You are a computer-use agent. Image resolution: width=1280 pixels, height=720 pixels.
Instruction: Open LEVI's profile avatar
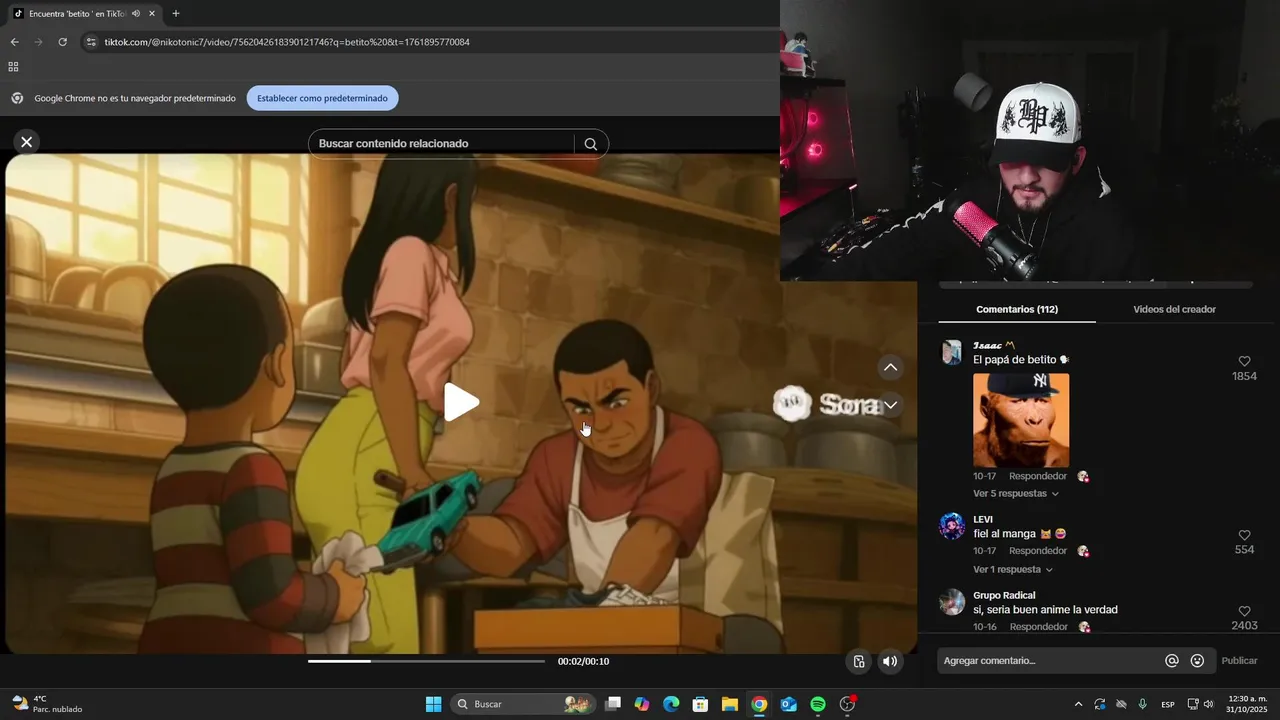coord(952,526)
